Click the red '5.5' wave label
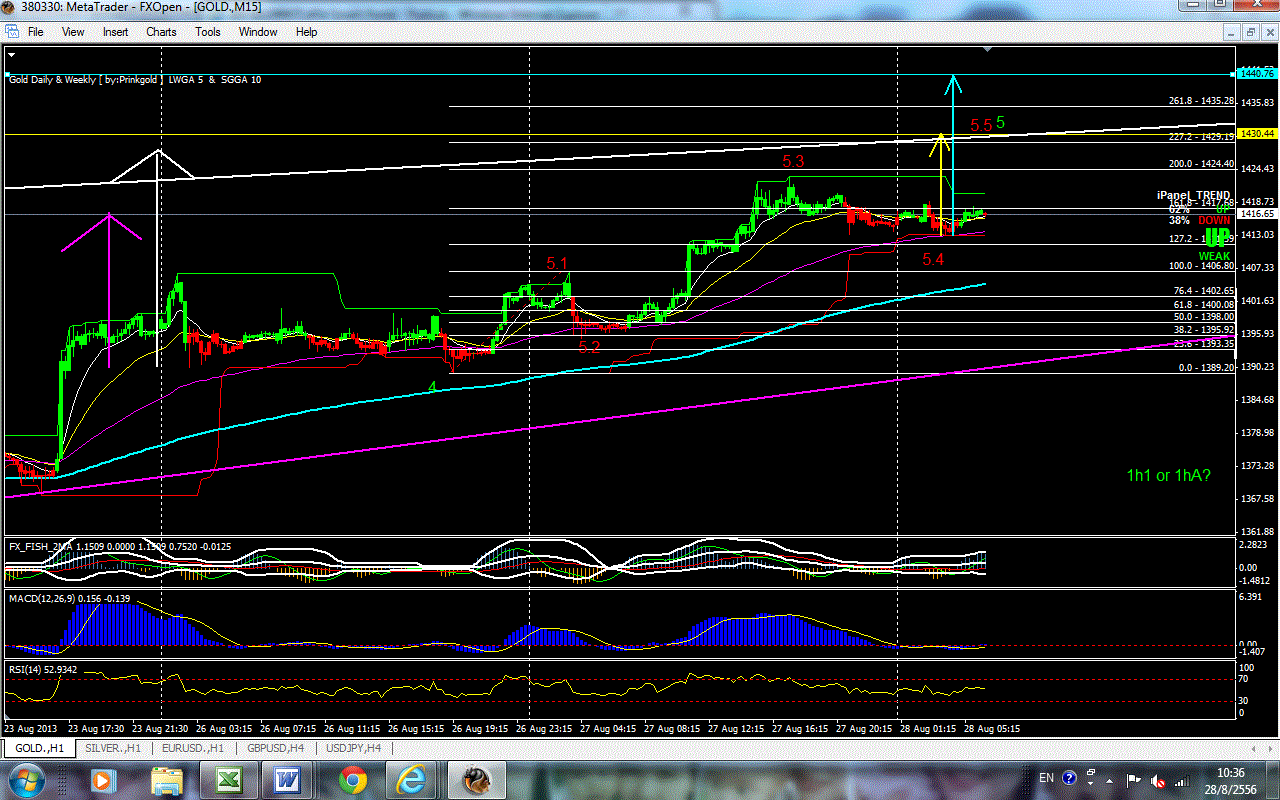Screen dimensions: 1280x800 (981, 125)
